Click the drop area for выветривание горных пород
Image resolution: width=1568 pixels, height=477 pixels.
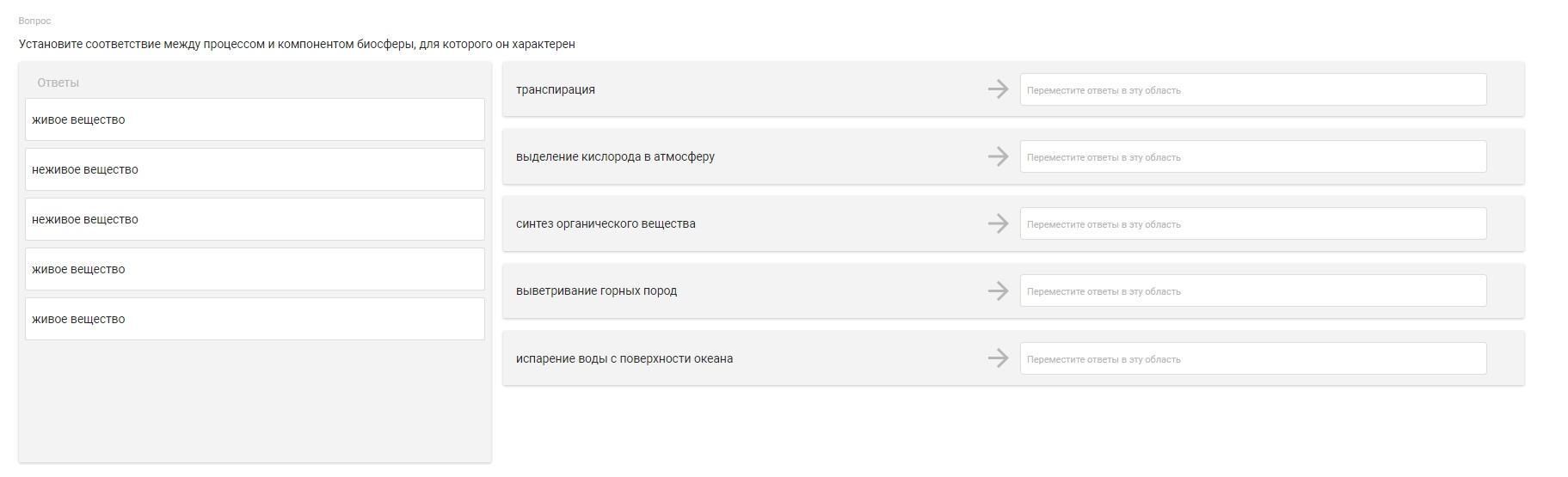pos(1252,290)
